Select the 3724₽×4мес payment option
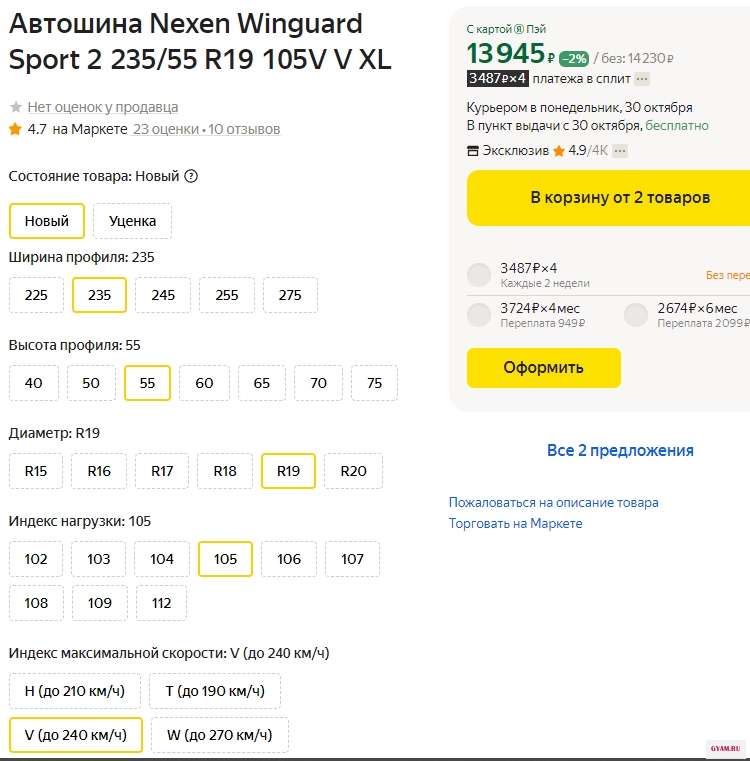The width and height of the screenshot is (750, 761). [x=479, y=315]
